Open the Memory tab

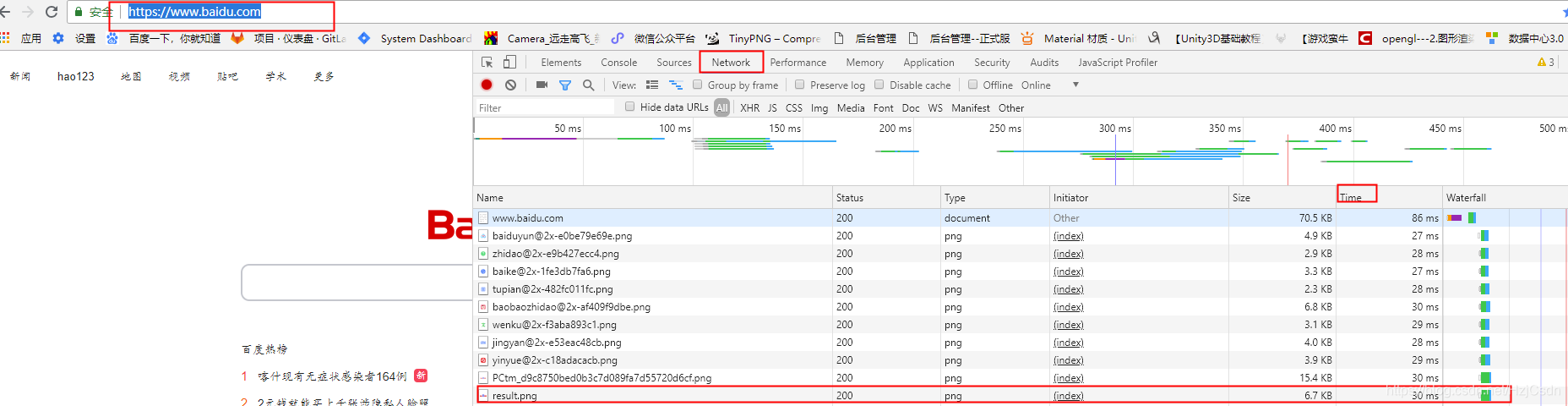tap(865, 62)
